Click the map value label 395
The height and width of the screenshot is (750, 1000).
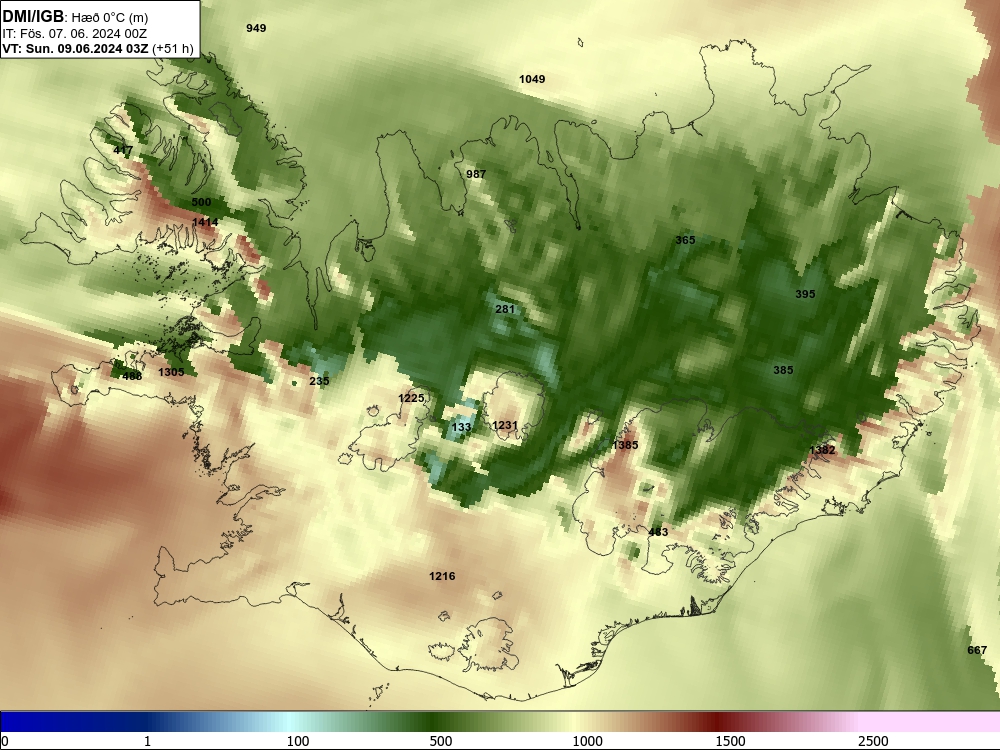[805, 294]
